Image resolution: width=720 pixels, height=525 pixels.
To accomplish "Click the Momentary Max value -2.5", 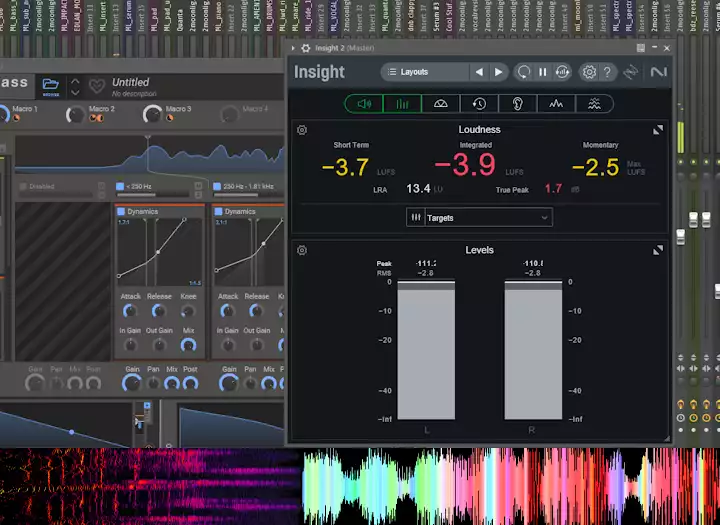I will [596, 167].
